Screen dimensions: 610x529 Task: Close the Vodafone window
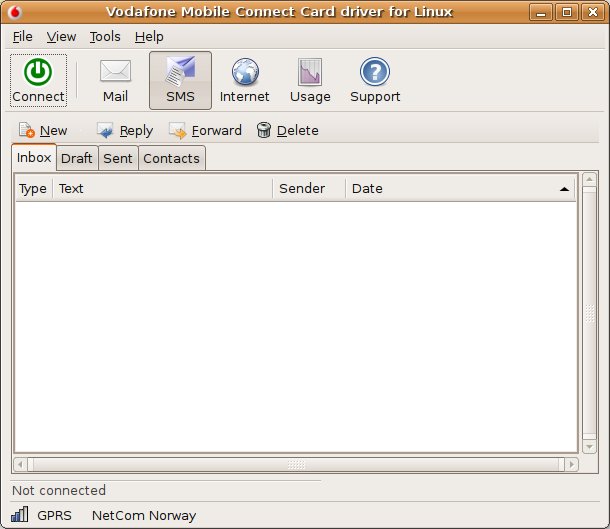592,12
